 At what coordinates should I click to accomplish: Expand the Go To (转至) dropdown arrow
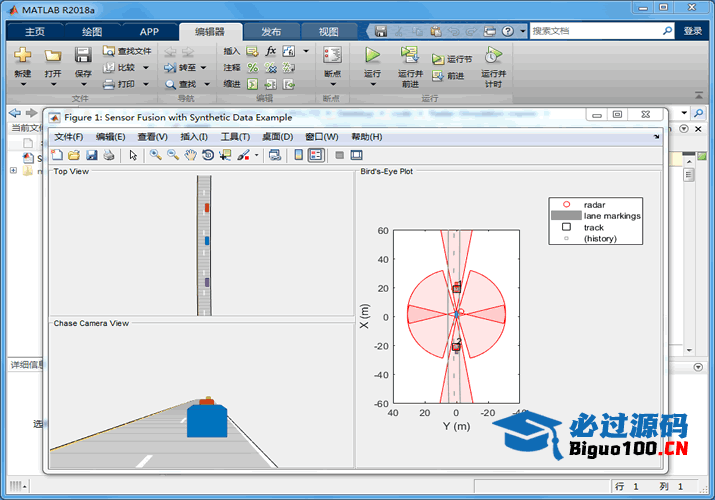click(203, 67)
